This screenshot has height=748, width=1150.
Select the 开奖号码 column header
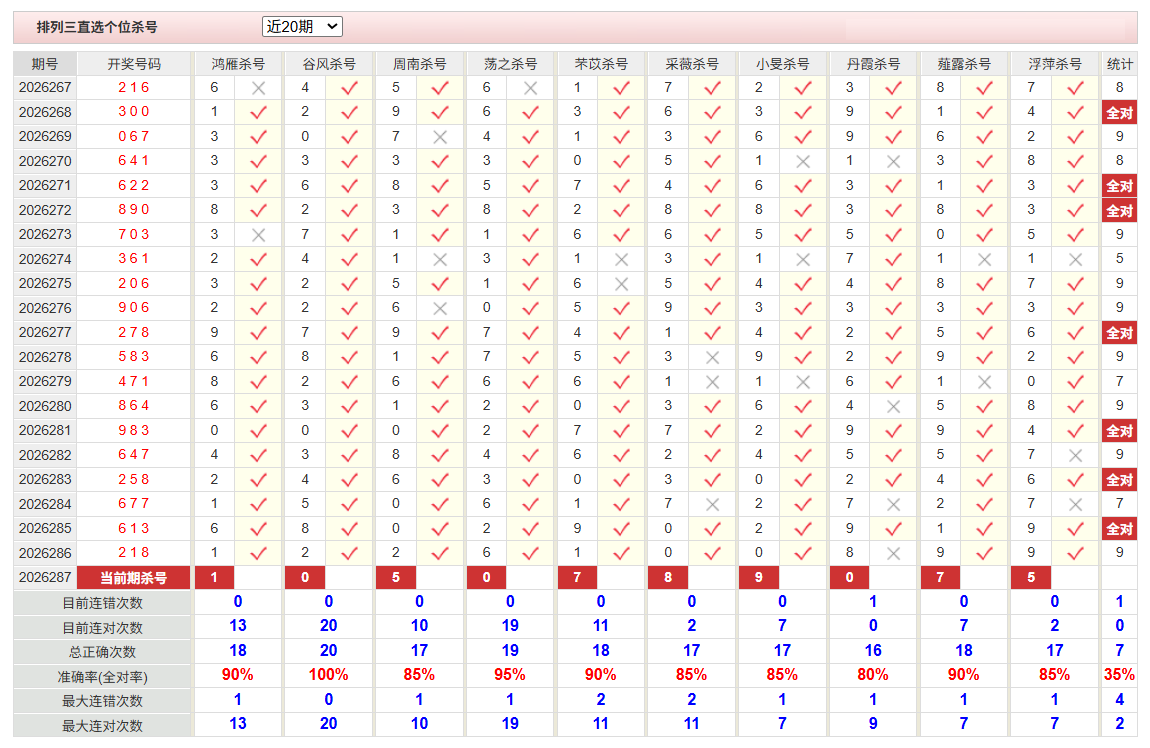[x=133, y=64]
